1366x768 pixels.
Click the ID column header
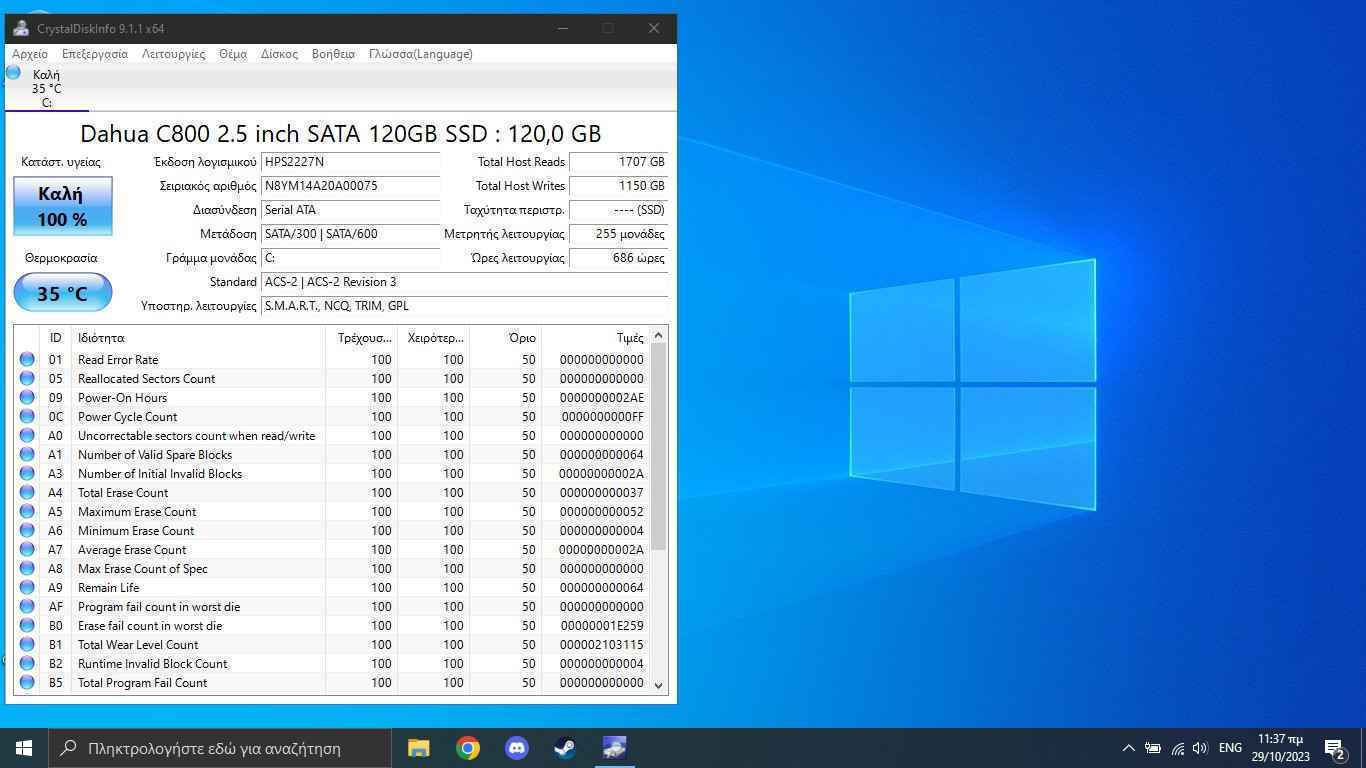coord(55,338)
